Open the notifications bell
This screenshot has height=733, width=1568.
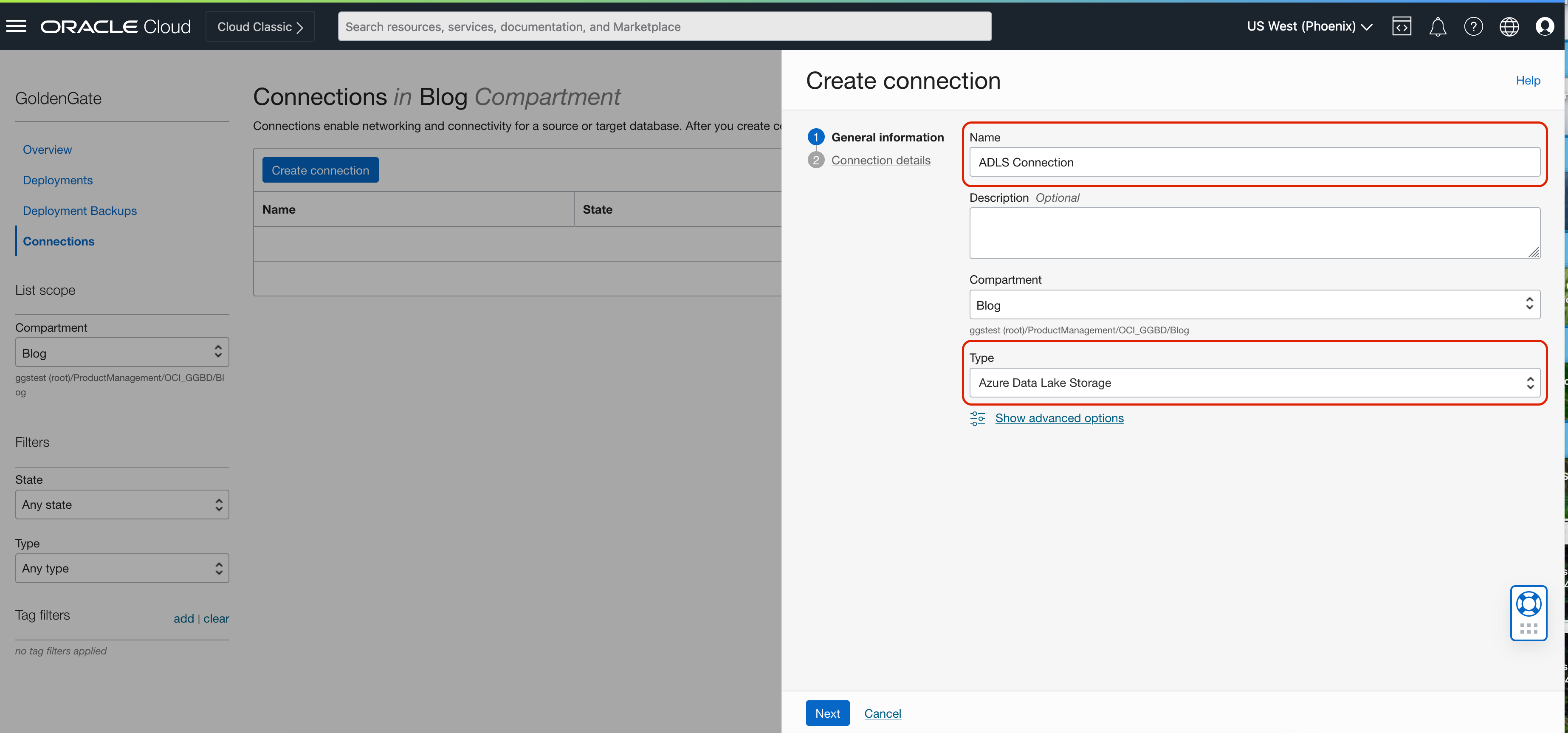point(1437,27)
